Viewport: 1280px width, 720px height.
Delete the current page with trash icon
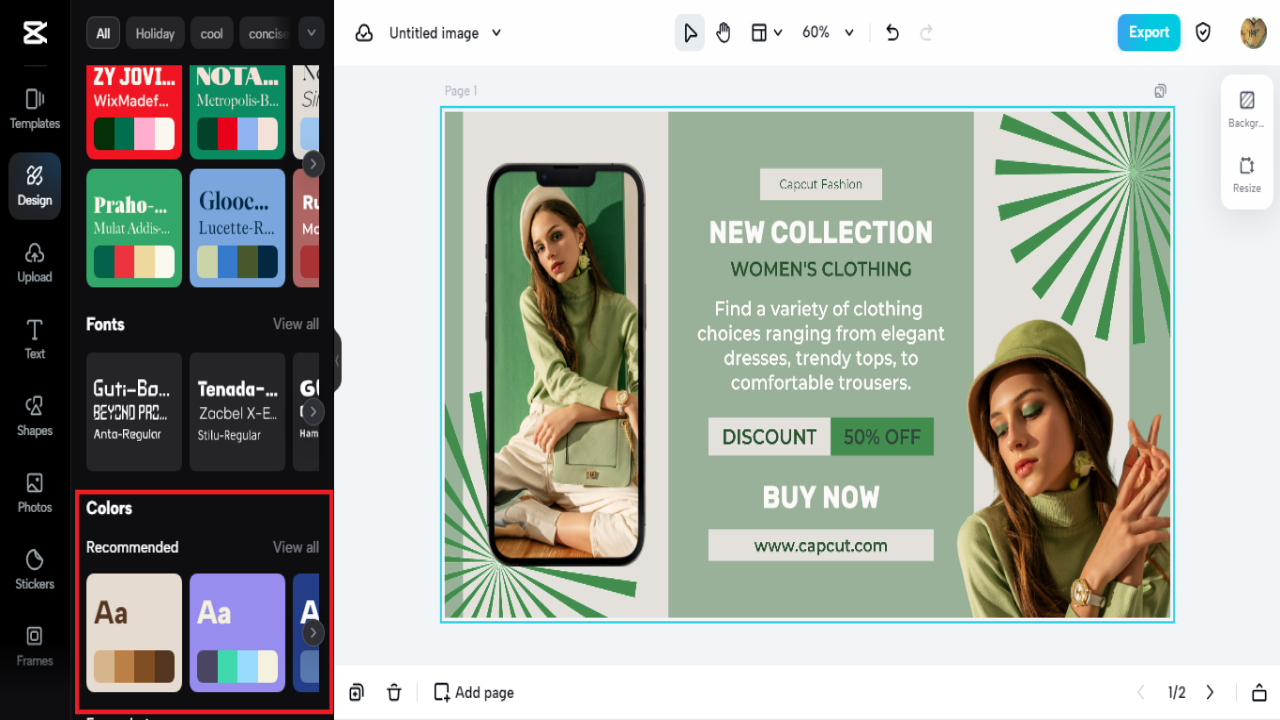pyautogui.click(x=395, y=692)
